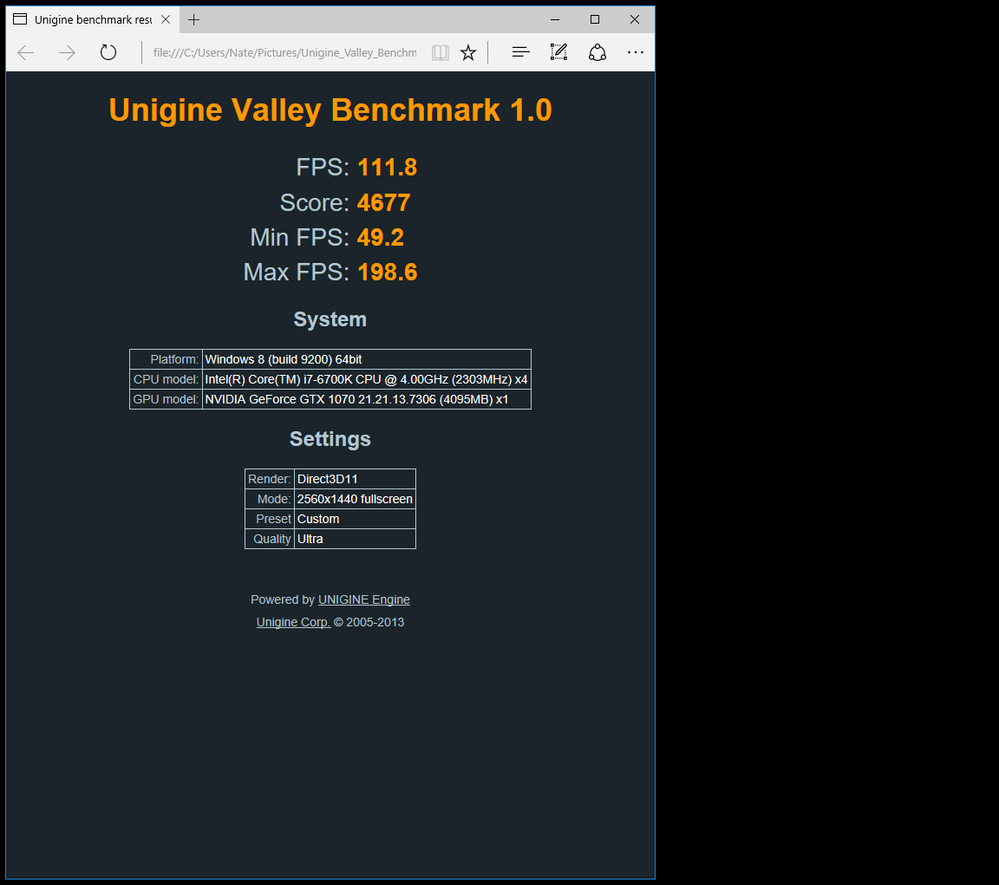999x885 pixels.
Task: Click the Ultra quality value
Action: pos(355,538)
